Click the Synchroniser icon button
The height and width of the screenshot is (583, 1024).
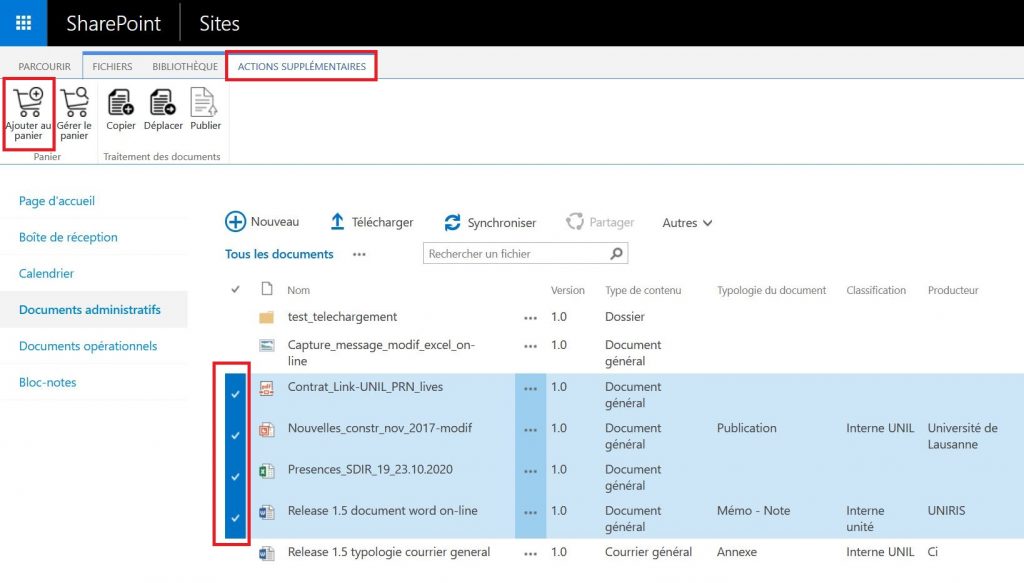[453, 223]
